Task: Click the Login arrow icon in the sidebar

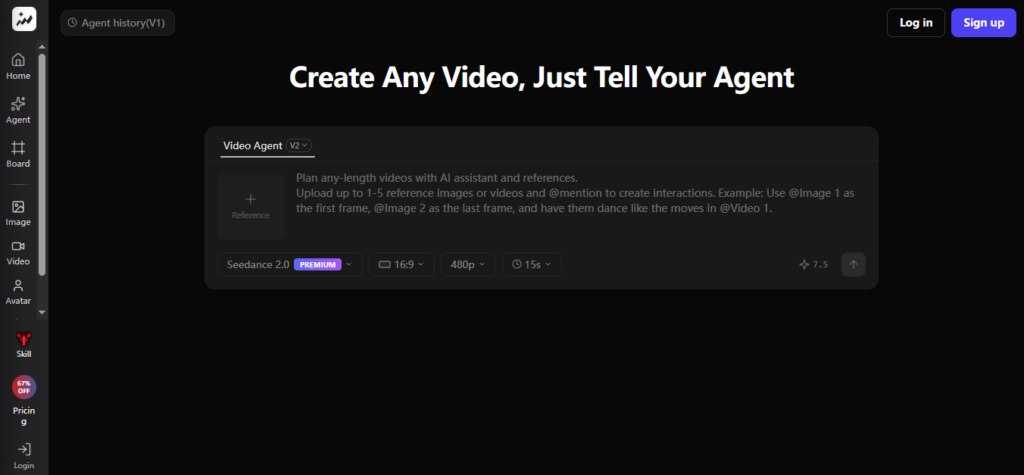Action: (24, 450)
